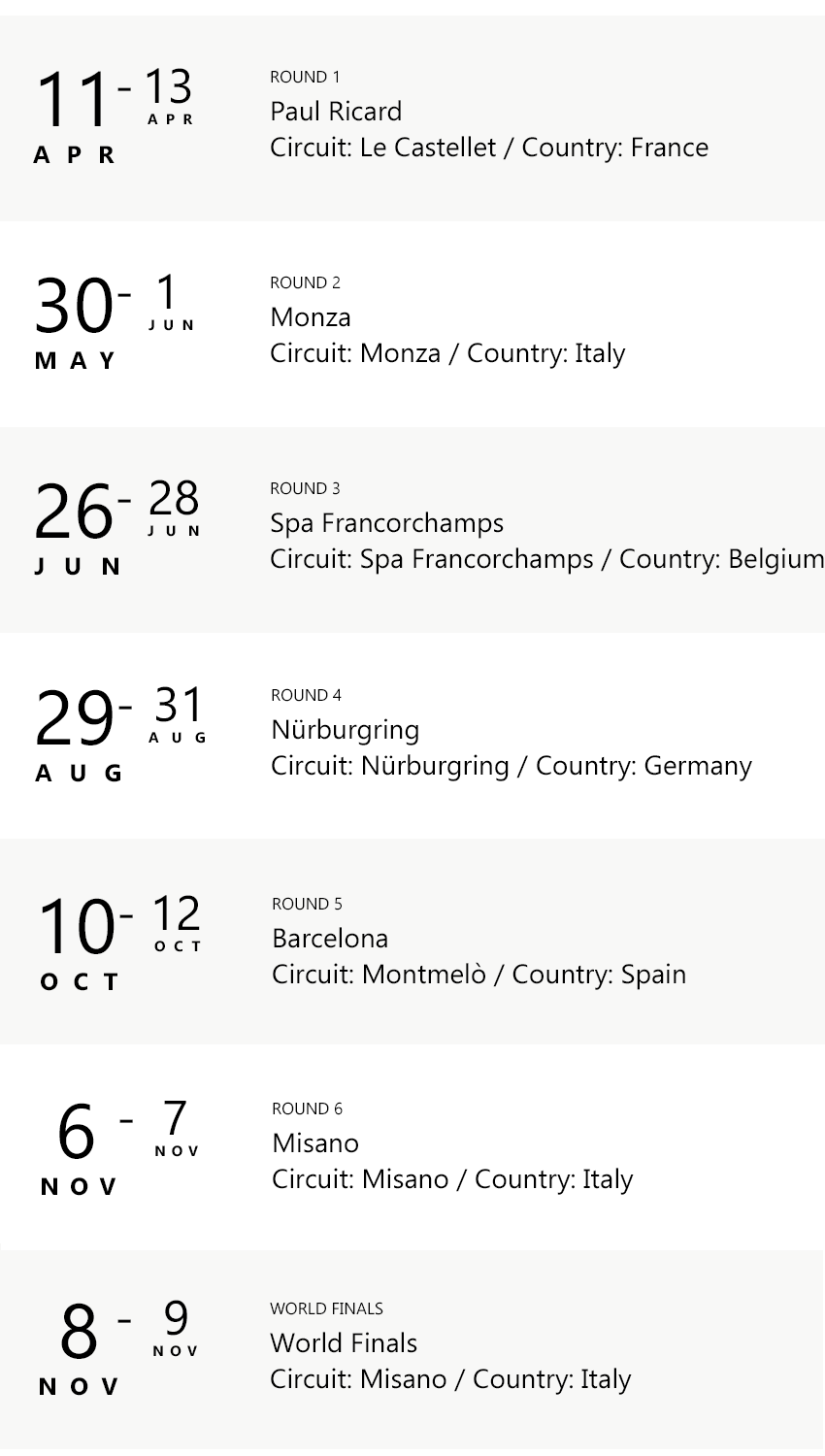Screen dimensions: 825x1456
Task: Click the 30 MAY start date
Action: (75, 320)
